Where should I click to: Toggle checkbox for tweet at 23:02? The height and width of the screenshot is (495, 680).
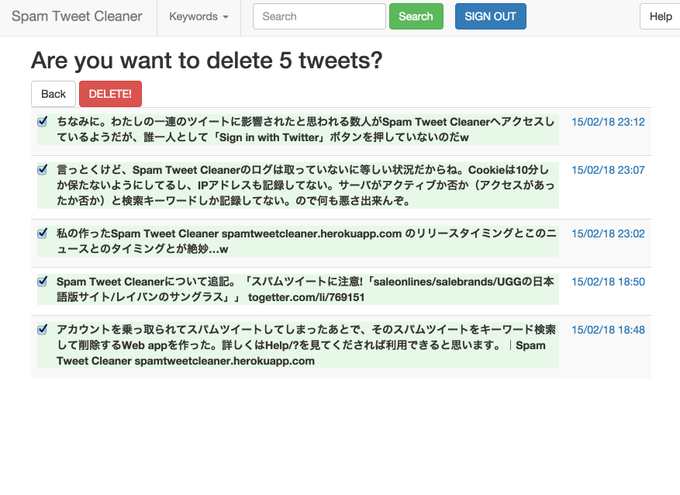pos(42,233)
